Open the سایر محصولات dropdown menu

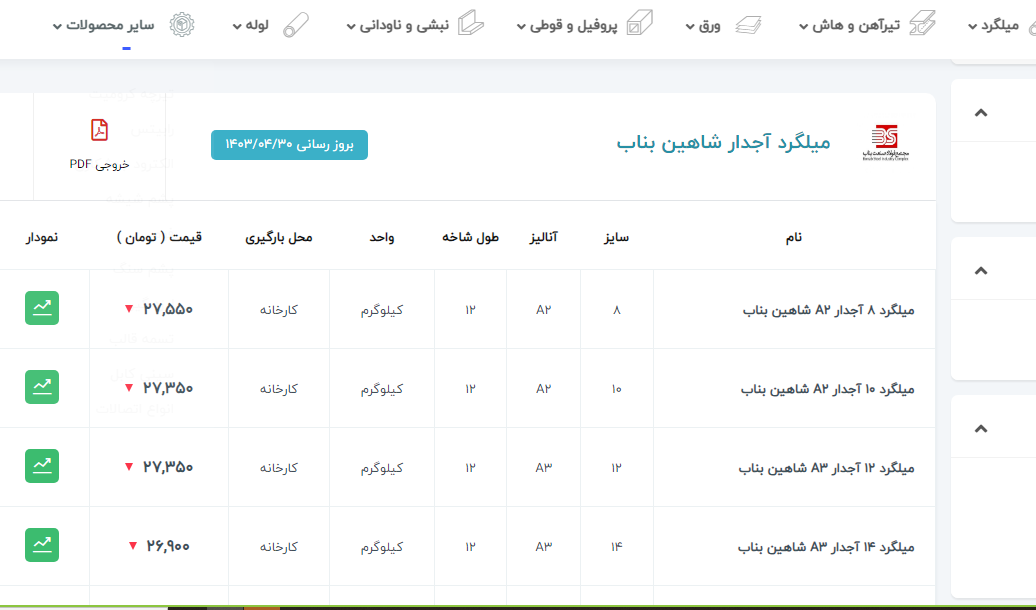tap(109, 25)
